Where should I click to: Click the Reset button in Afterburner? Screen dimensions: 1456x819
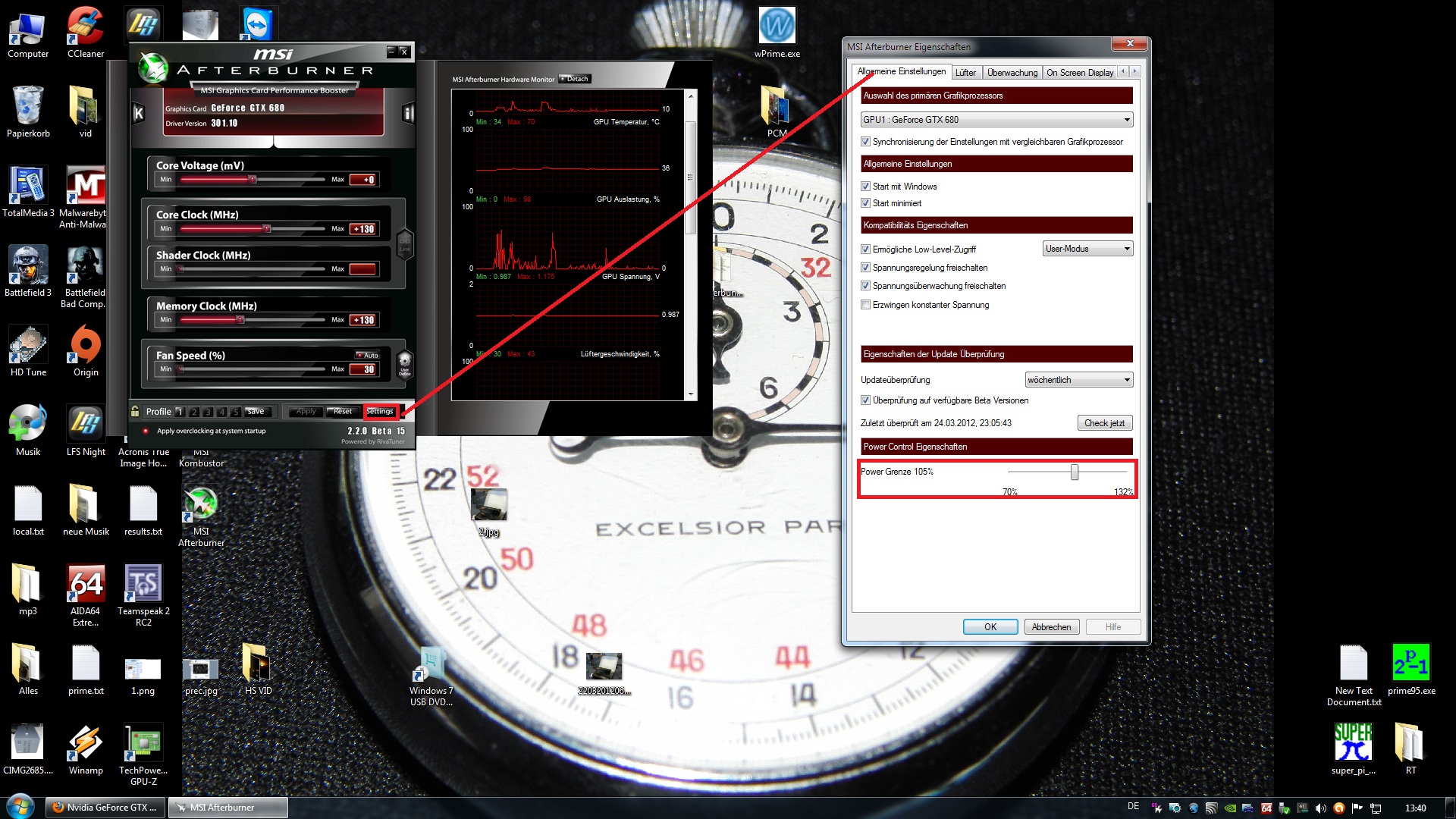343,411
